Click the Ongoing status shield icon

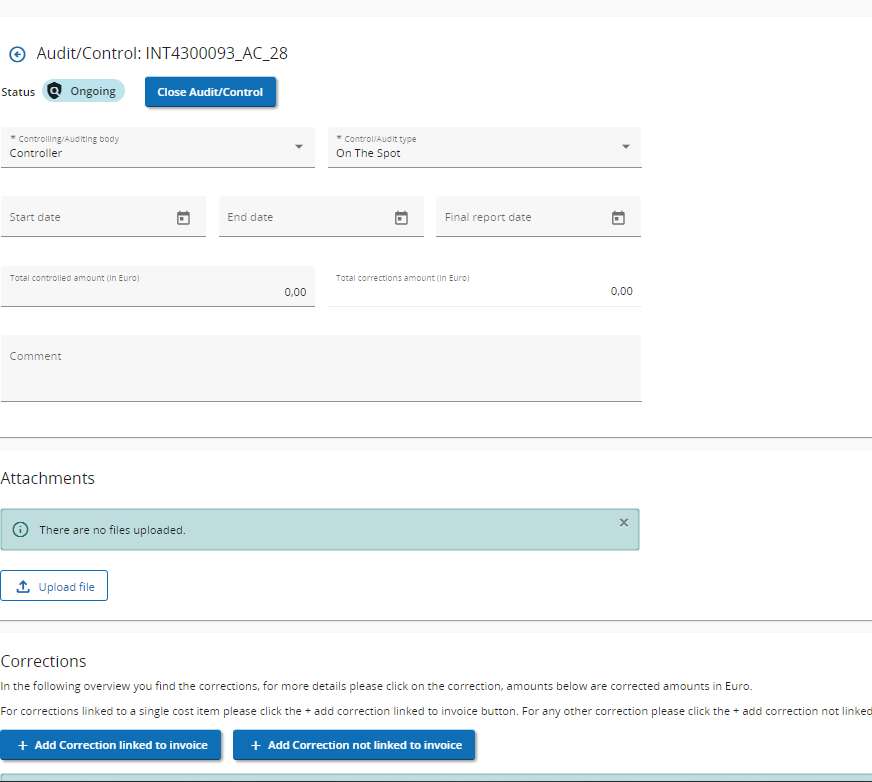pyautogui.click(x=55, y=91)
